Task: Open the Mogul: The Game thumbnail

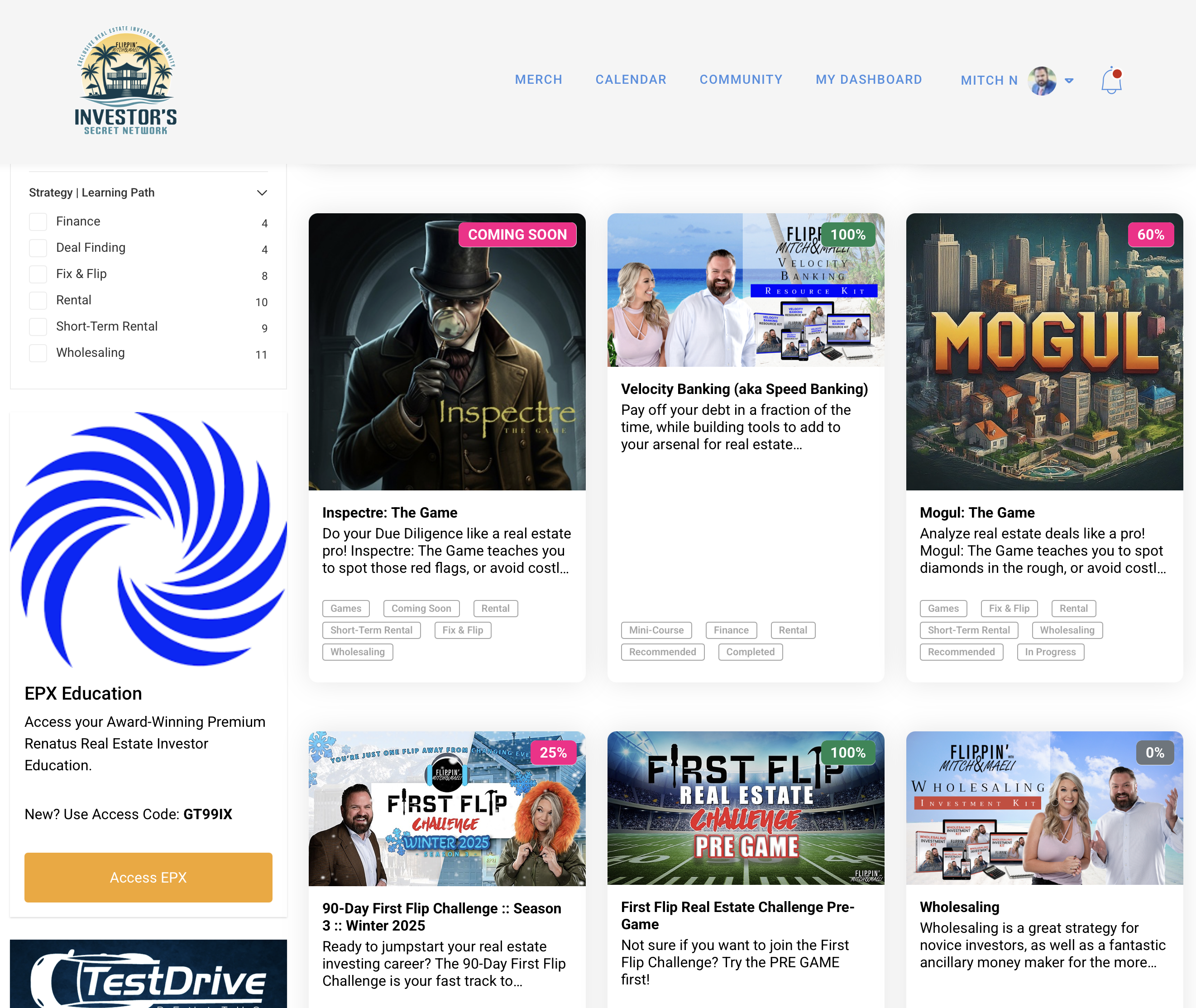Action: point(1043,351)
